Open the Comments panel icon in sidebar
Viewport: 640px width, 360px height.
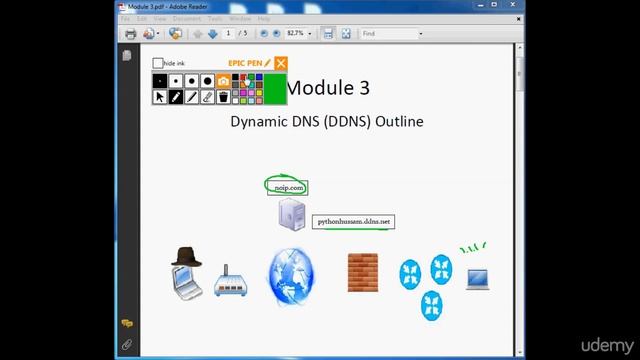[x=127, y=324]
